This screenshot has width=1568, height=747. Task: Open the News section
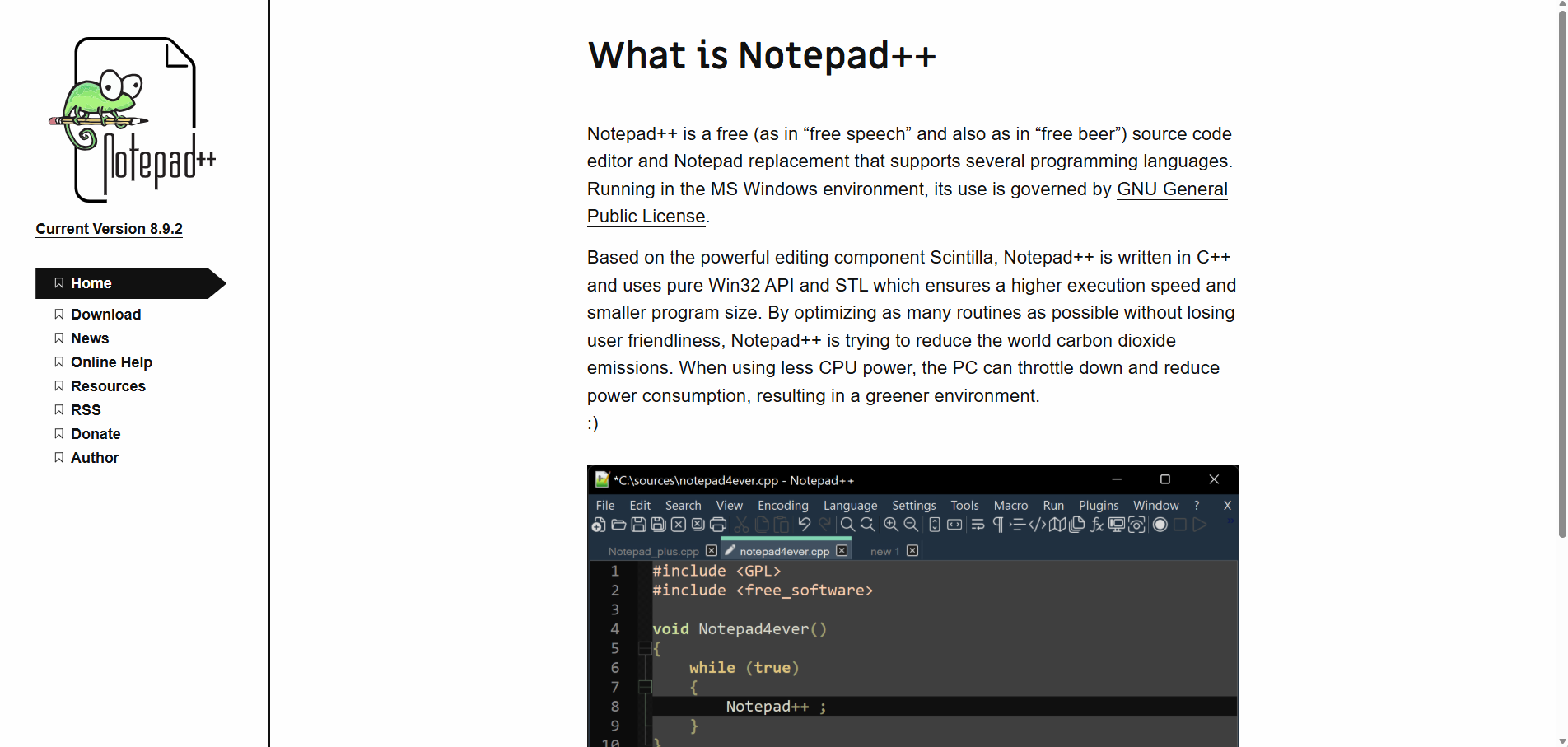(90, 338)
